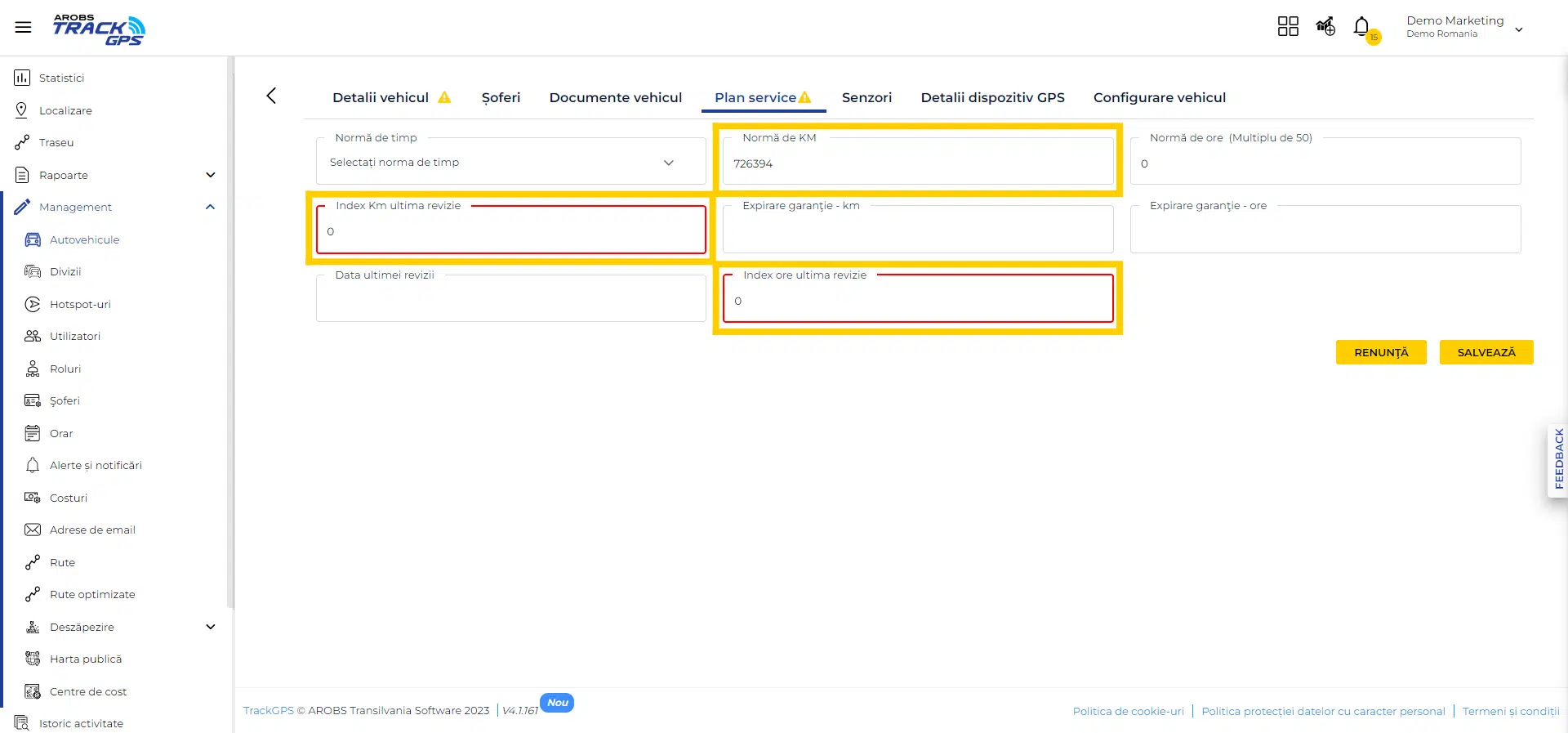Focus the Expirare garanție - ore field
This screenshot has height=733, width=1568.
[x=1325, y=230]
